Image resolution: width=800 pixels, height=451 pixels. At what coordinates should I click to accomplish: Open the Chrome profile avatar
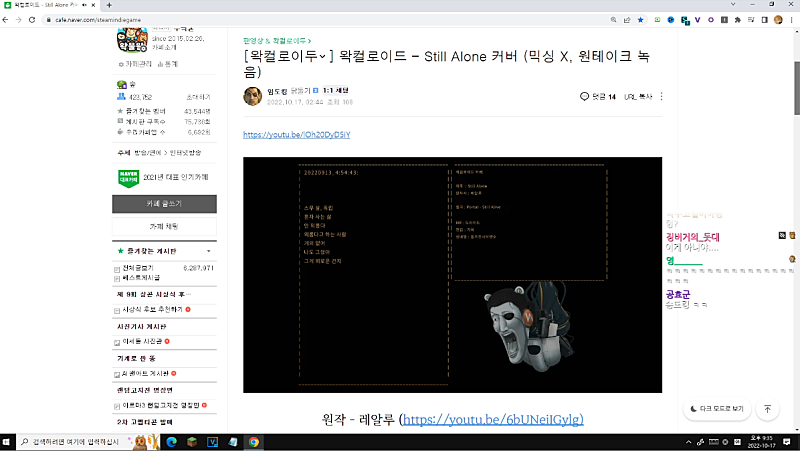click(778, 20)
